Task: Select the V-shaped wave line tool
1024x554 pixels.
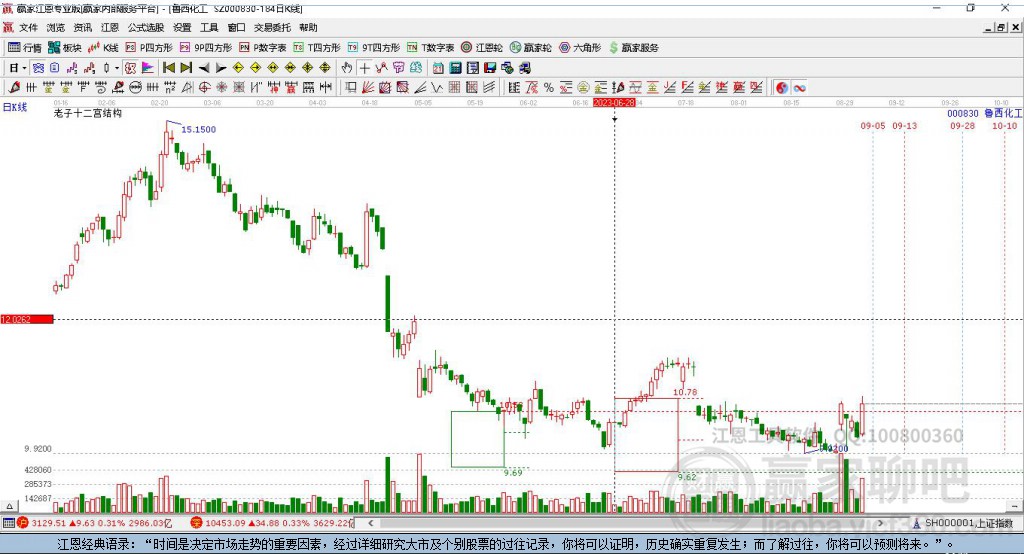Action: click(437, 88)
